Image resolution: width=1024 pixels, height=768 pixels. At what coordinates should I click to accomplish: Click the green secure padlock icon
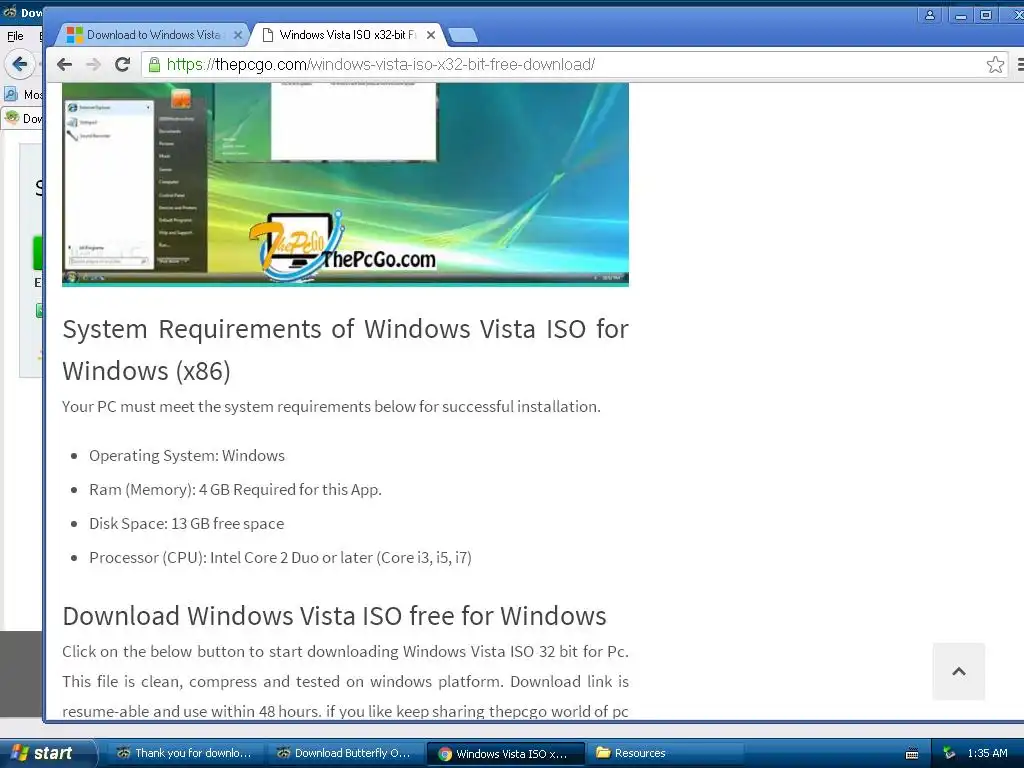pos(154,64)
